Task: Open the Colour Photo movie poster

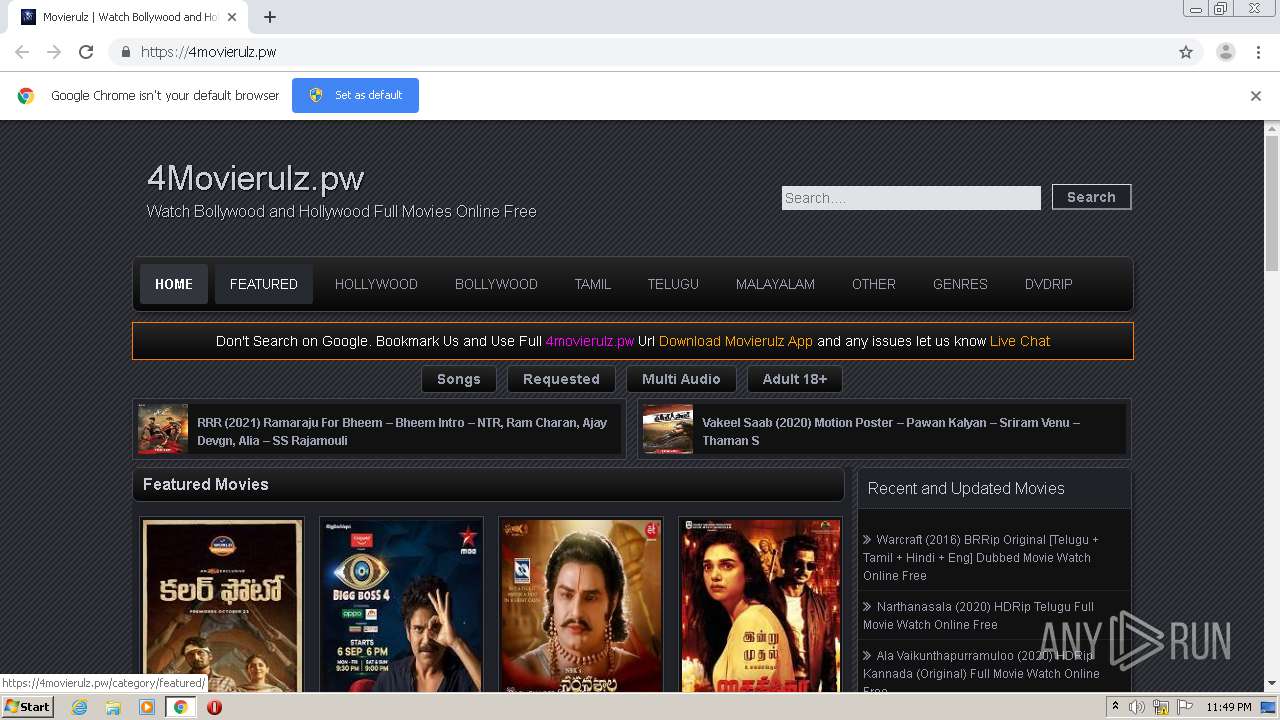Action: 222,604
